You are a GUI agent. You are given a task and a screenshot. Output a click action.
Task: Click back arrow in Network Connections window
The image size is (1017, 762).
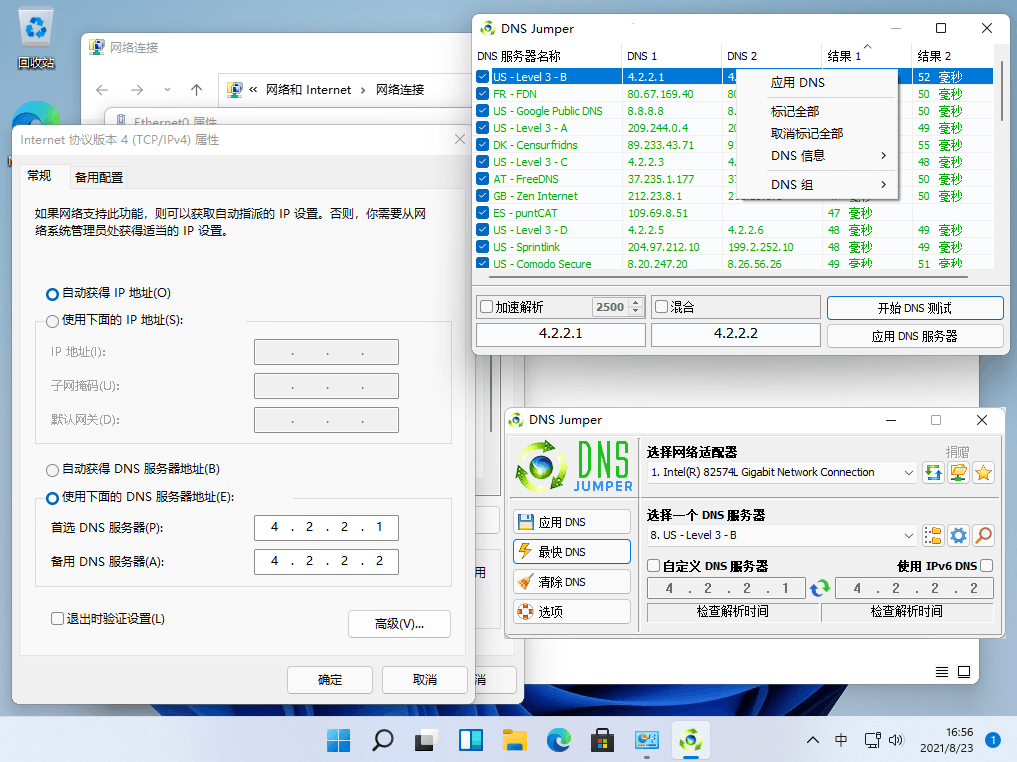pos(102,89)
